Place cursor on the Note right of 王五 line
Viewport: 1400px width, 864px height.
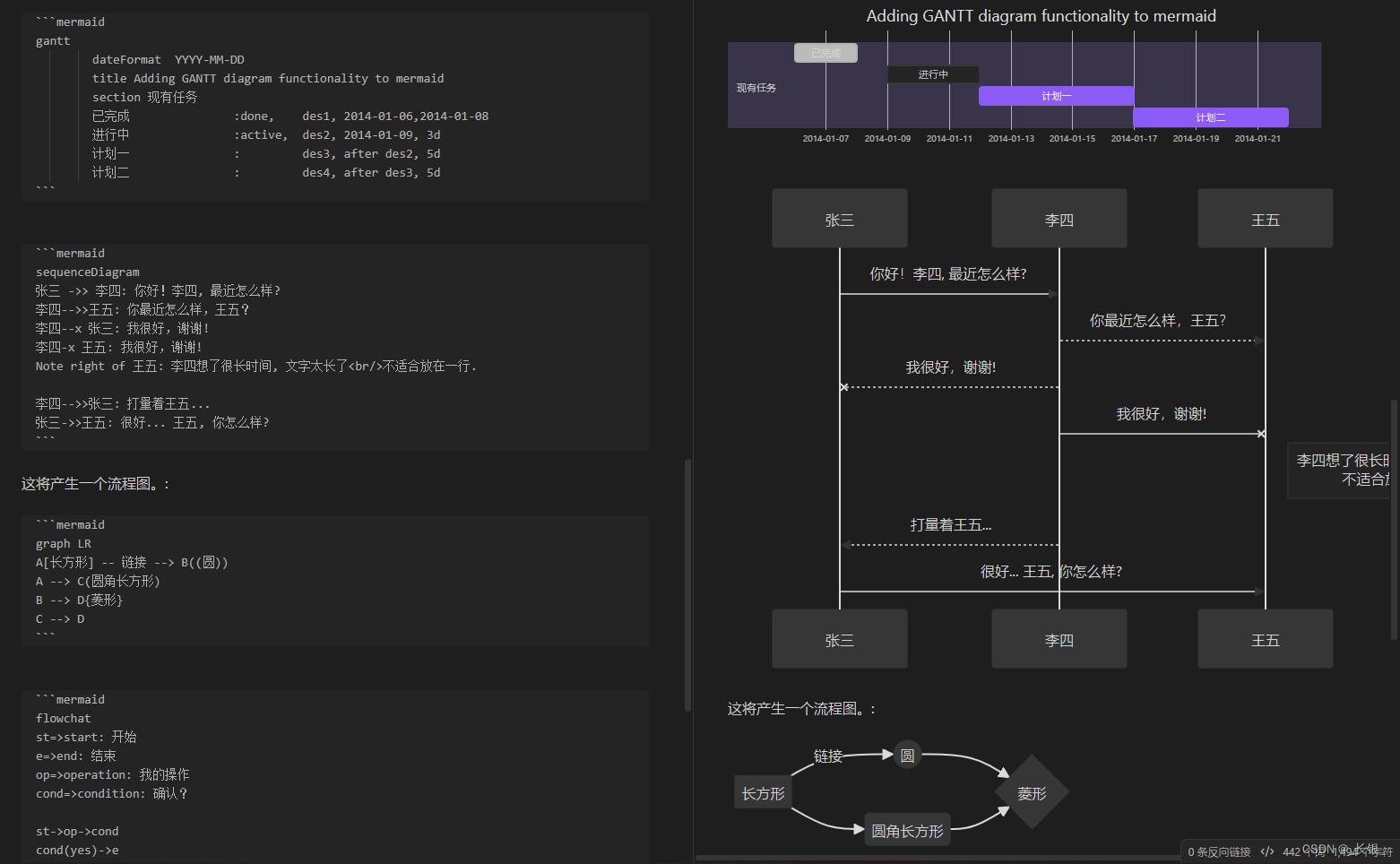tap(256, 367)
